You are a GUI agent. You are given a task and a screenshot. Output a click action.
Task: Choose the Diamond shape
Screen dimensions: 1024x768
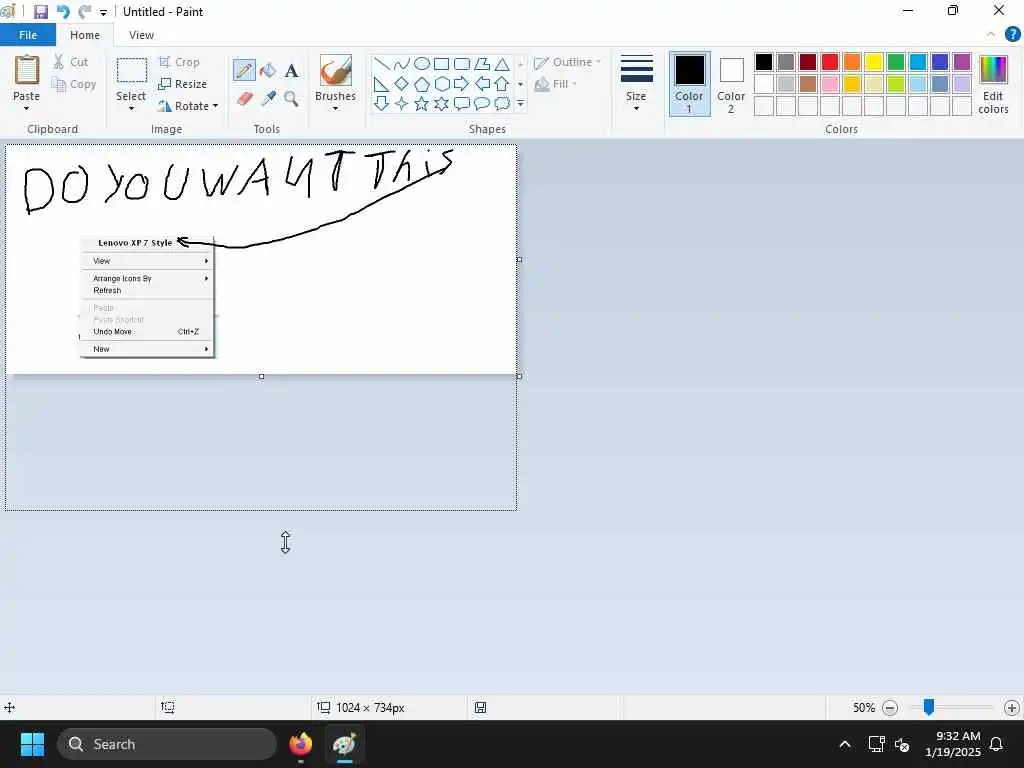coord(402,84)
